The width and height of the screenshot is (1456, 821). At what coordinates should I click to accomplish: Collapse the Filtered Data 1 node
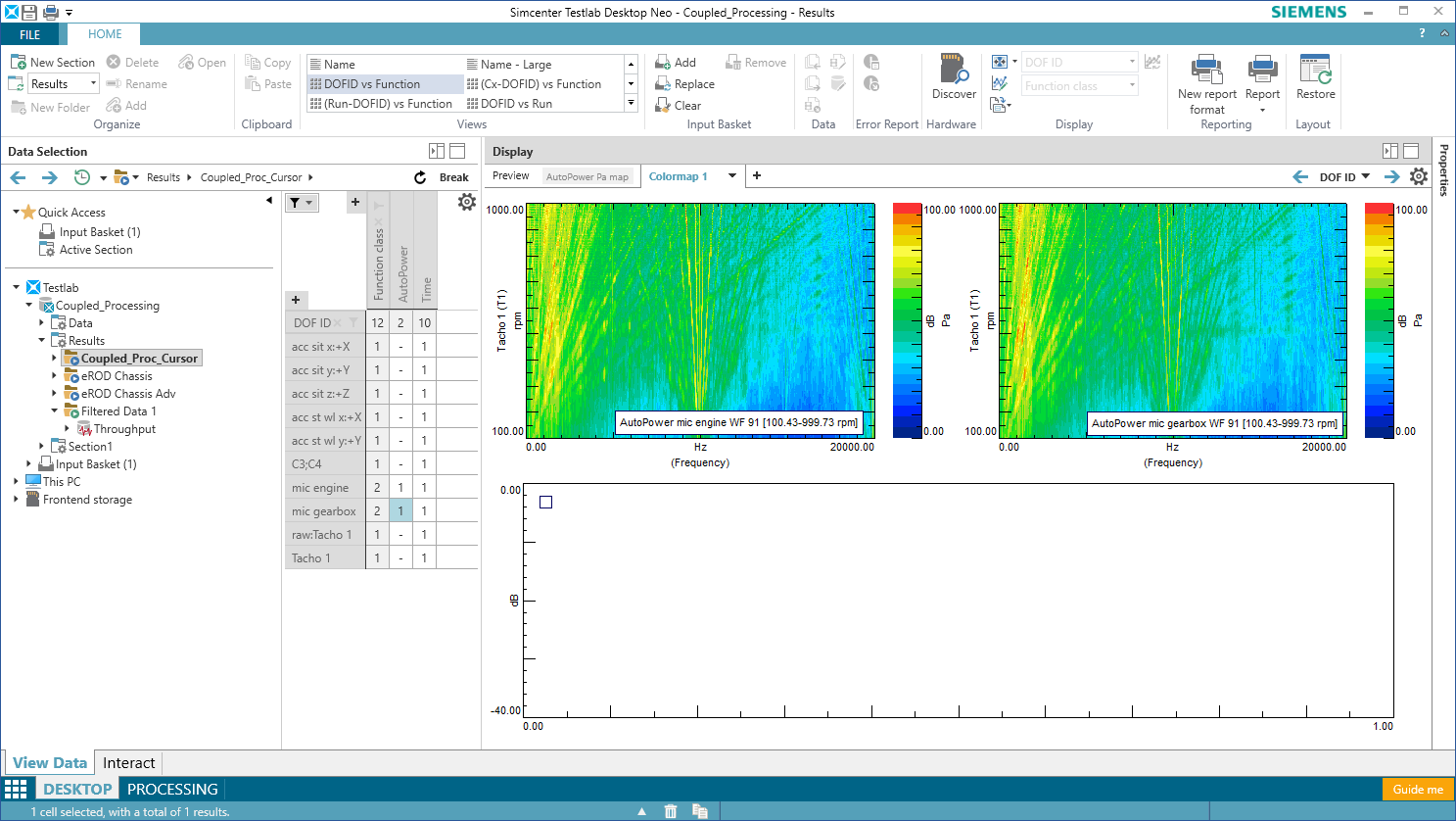tap(54, 411)
